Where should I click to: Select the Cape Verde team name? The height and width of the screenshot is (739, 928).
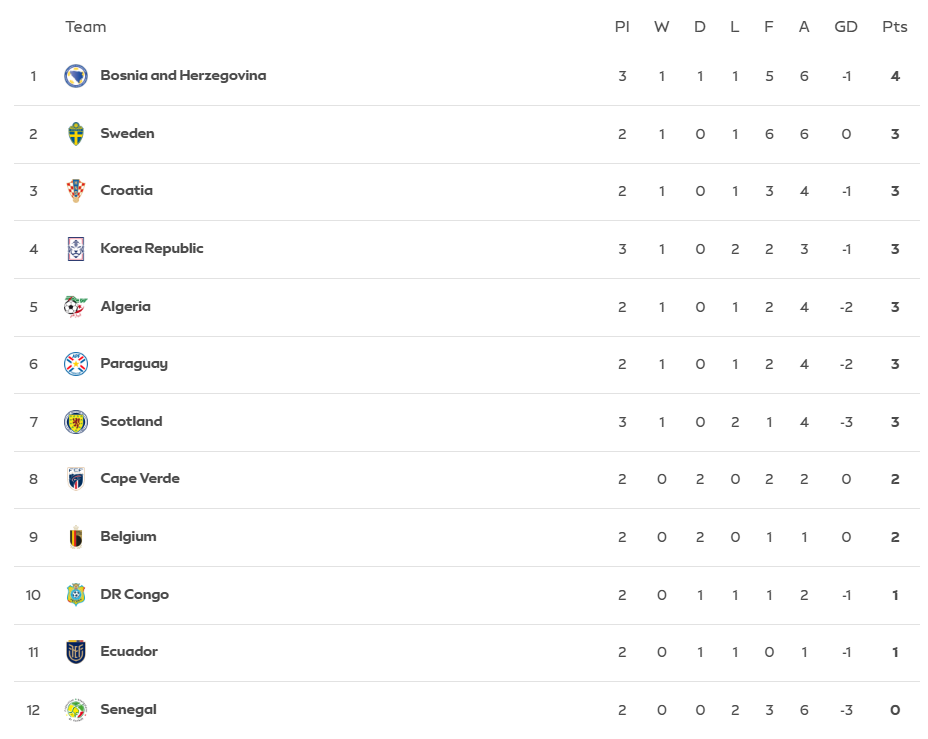(x=140, y=478)
